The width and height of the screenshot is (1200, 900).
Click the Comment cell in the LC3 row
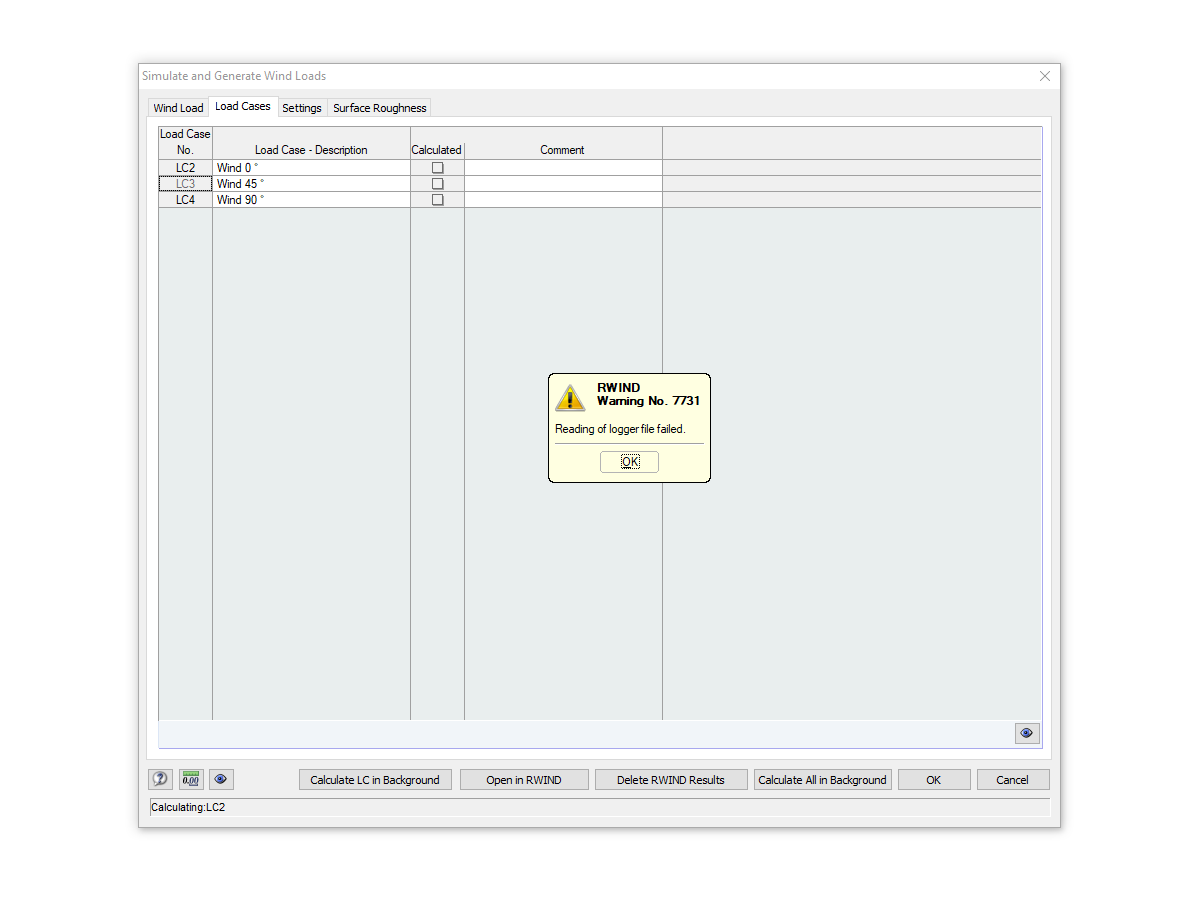pos(563,184)
